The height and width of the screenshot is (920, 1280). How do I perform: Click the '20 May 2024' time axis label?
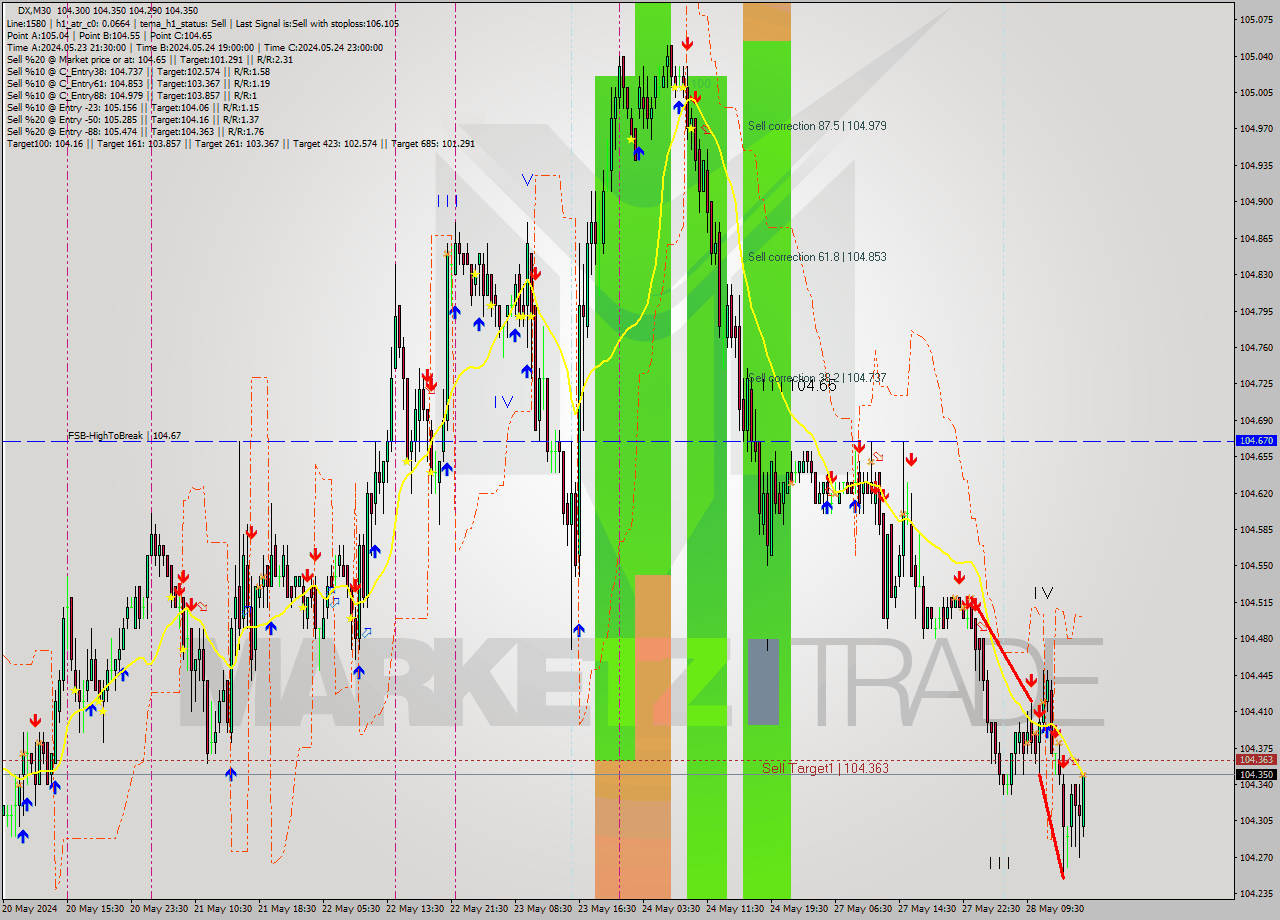[31, 909]
